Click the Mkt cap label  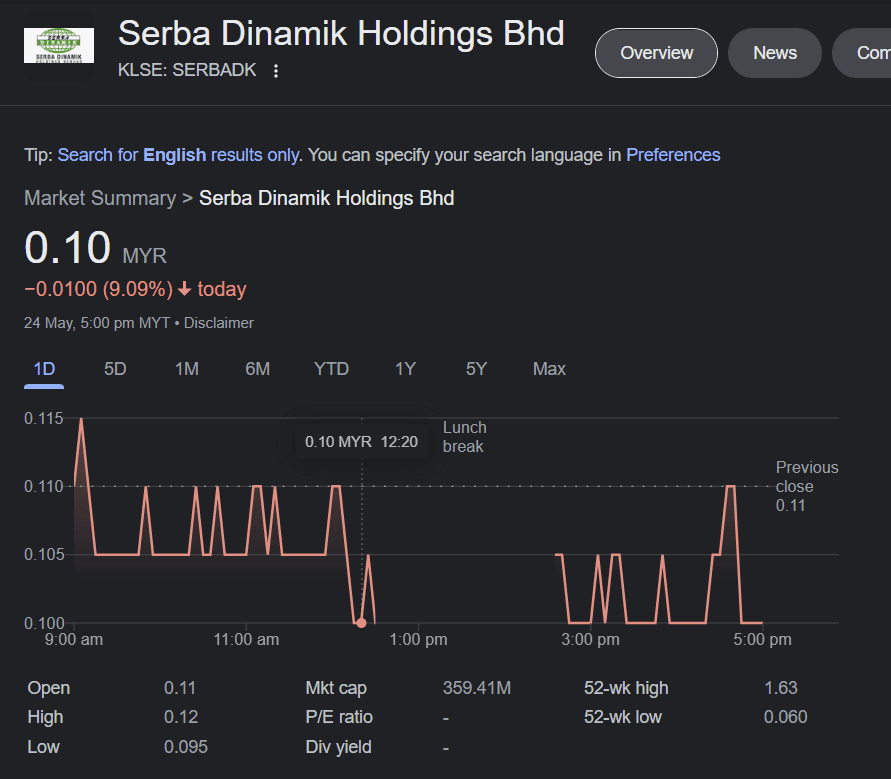336,688
